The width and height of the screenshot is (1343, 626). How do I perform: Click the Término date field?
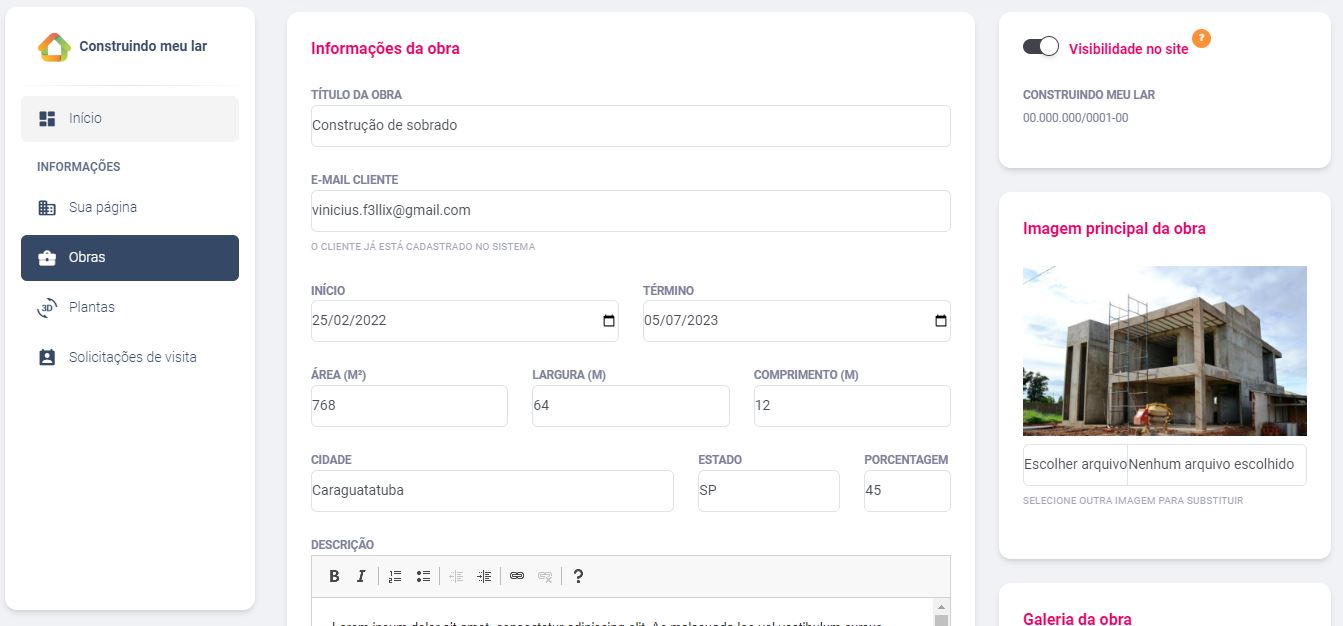[x=797, y=321]
